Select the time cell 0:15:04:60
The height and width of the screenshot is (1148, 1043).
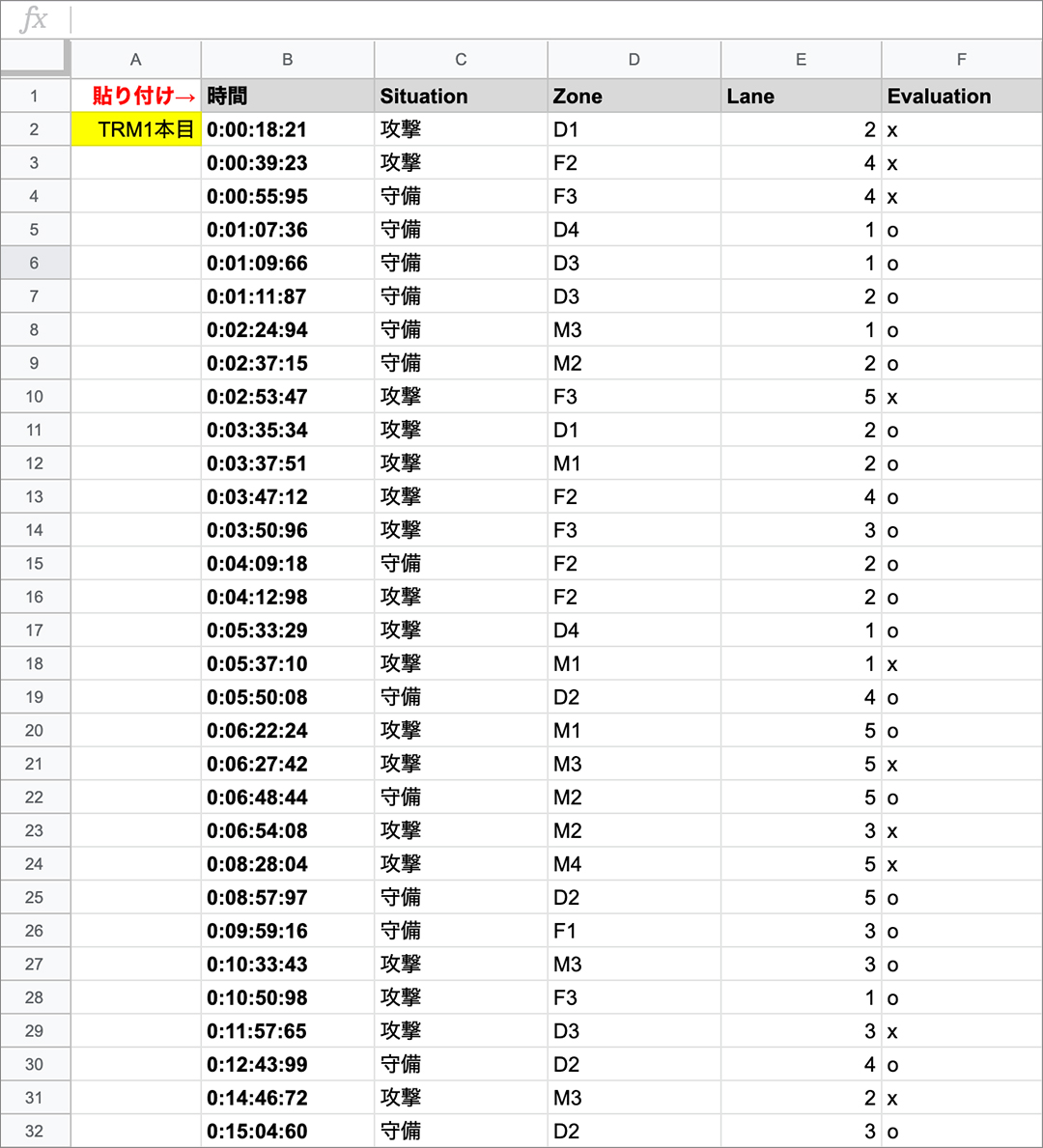287,1131
